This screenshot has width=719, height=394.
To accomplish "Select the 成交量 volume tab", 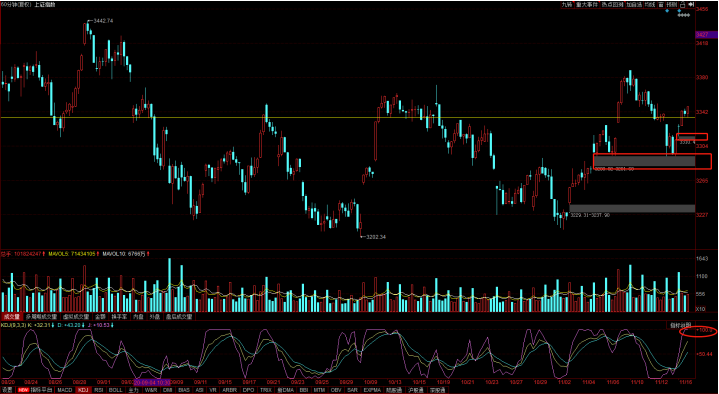I will 11,316.
